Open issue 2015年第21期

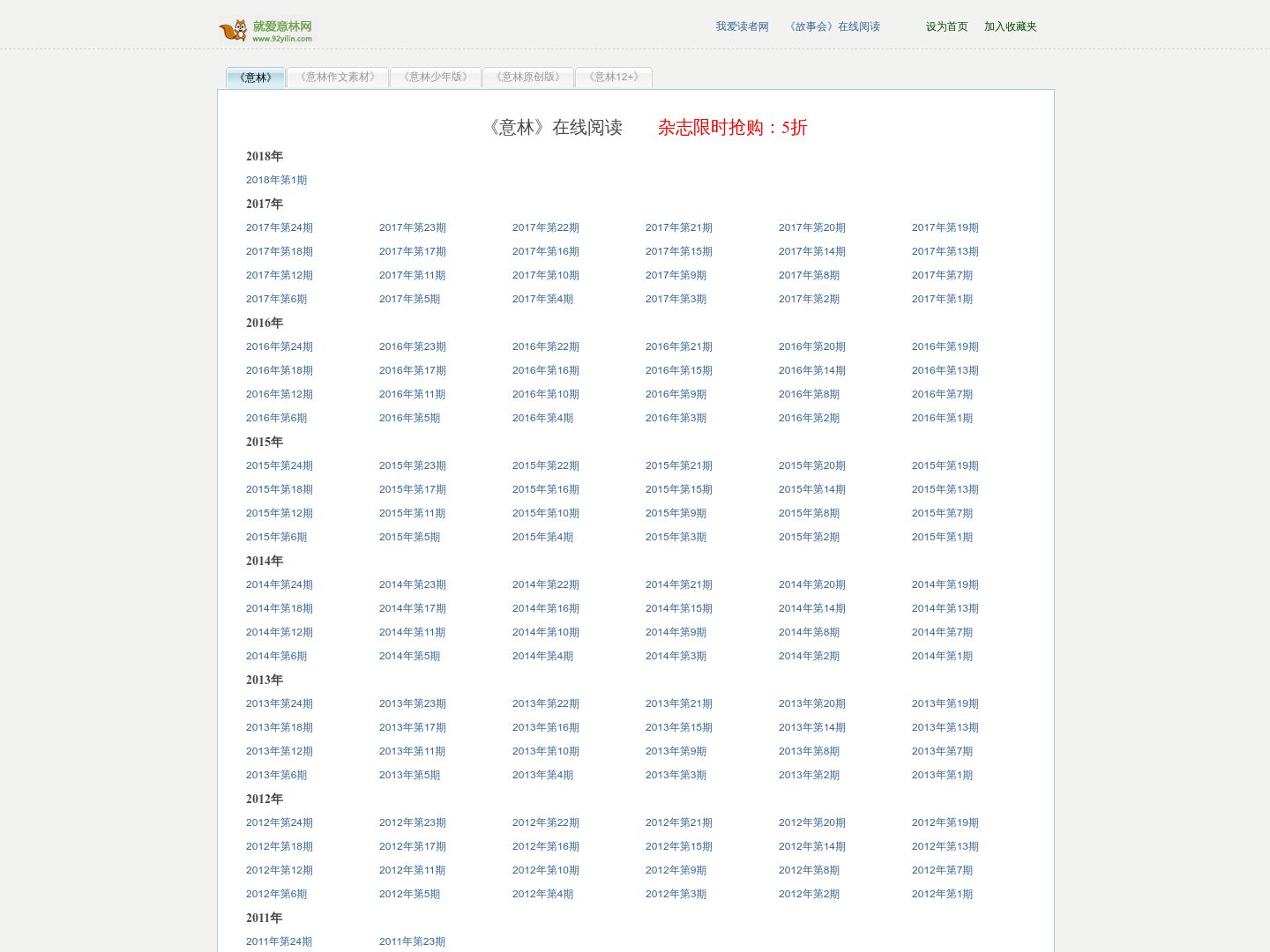tap(678, 465)
